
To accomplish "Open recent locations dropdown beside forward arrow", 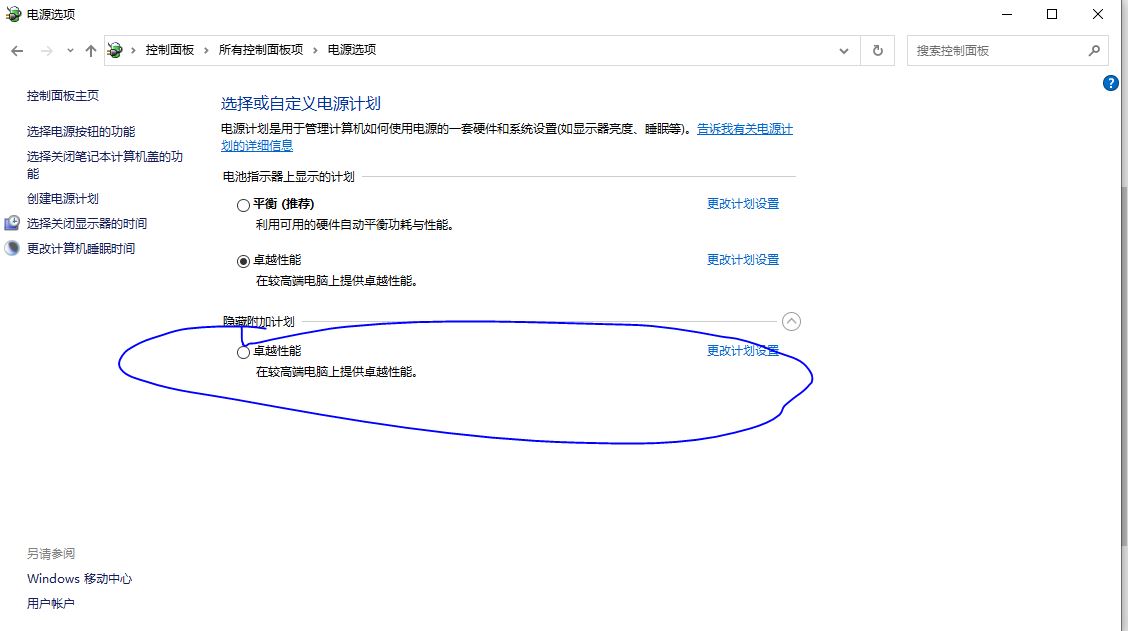I will [x=69, y=50].
